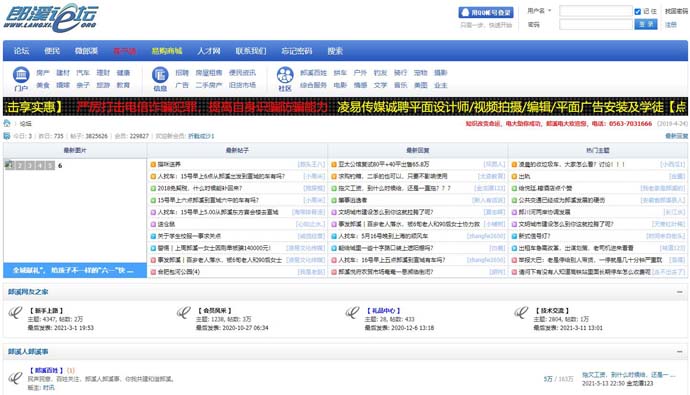Click the bullet icon beside 2018免契税 post
This screenshot has width=690, height=395.
[153, 188]
